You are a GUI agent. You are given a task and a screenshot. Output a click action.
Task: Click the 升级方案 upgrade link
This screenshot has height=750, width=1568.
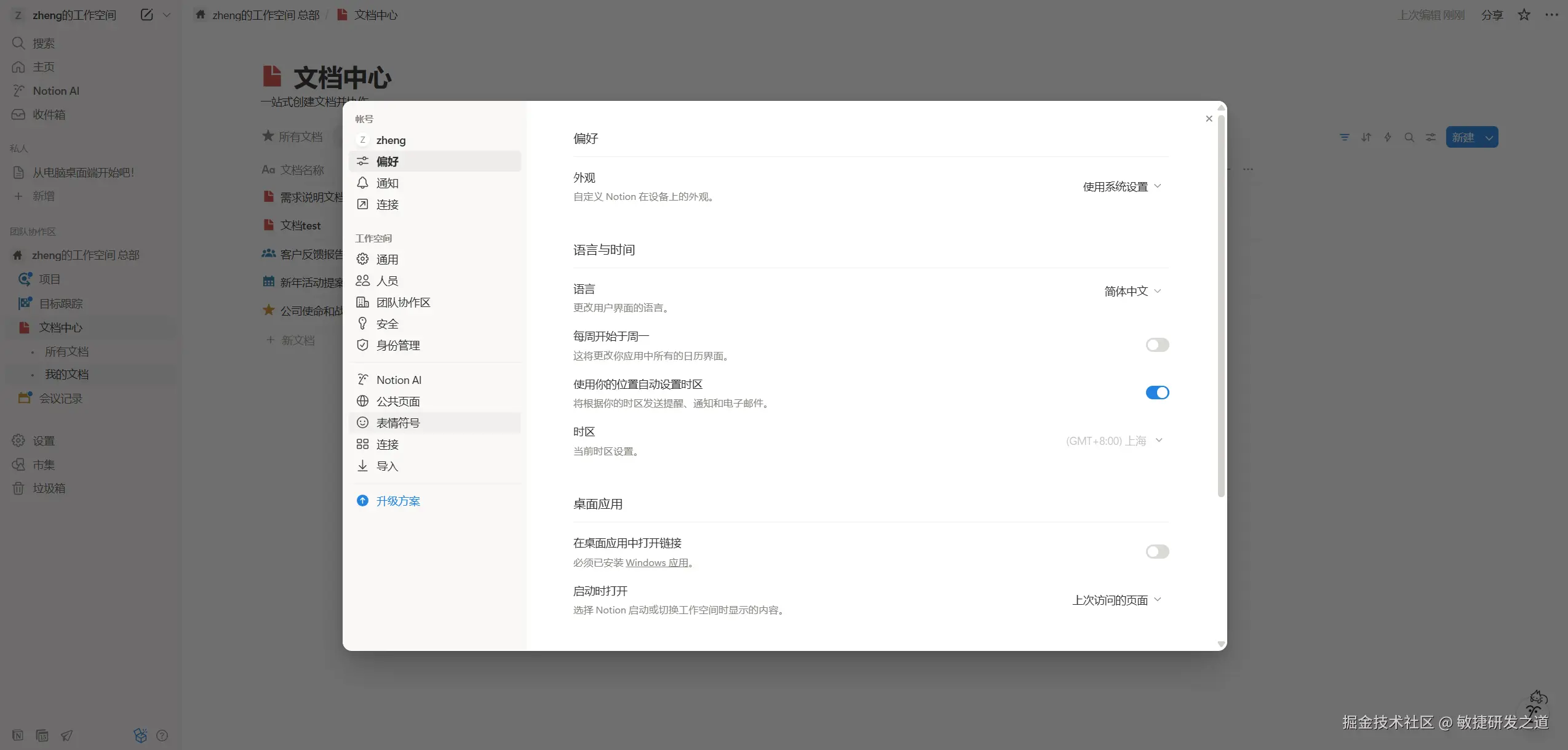pyautogui.click(x=397, y=501)
